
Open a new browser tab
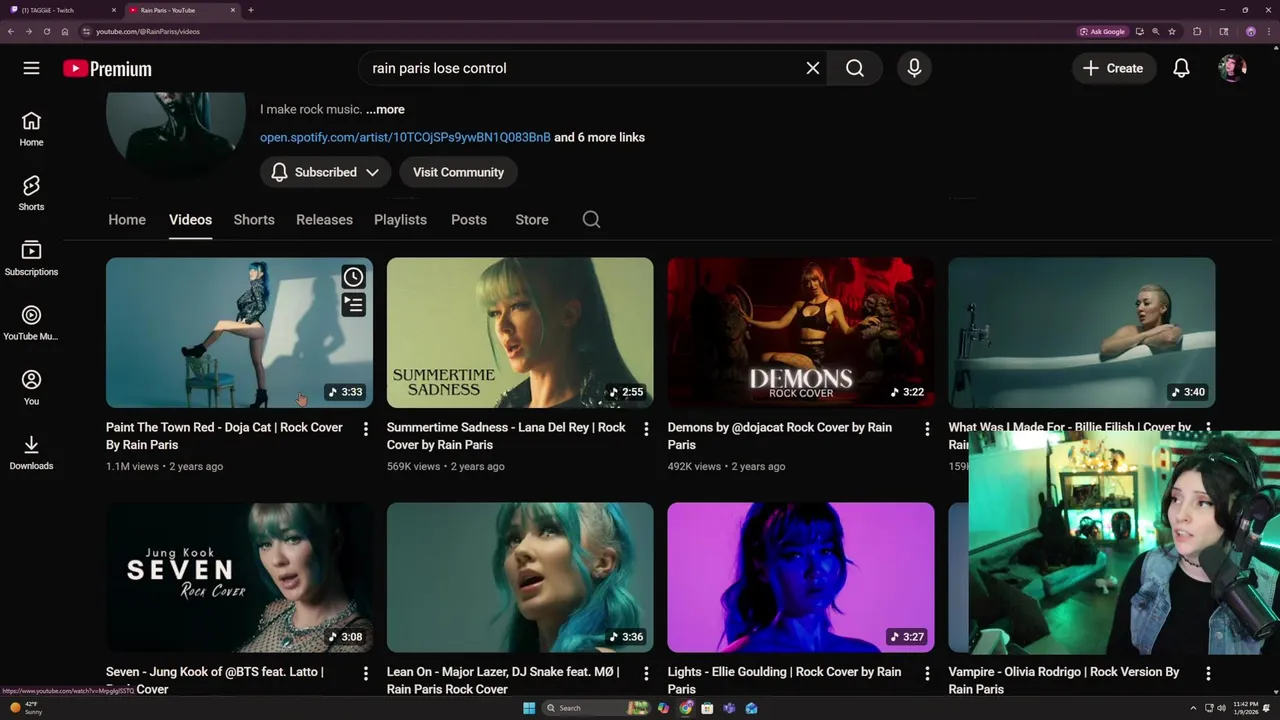pyautogui.click(x=250, y=10)
